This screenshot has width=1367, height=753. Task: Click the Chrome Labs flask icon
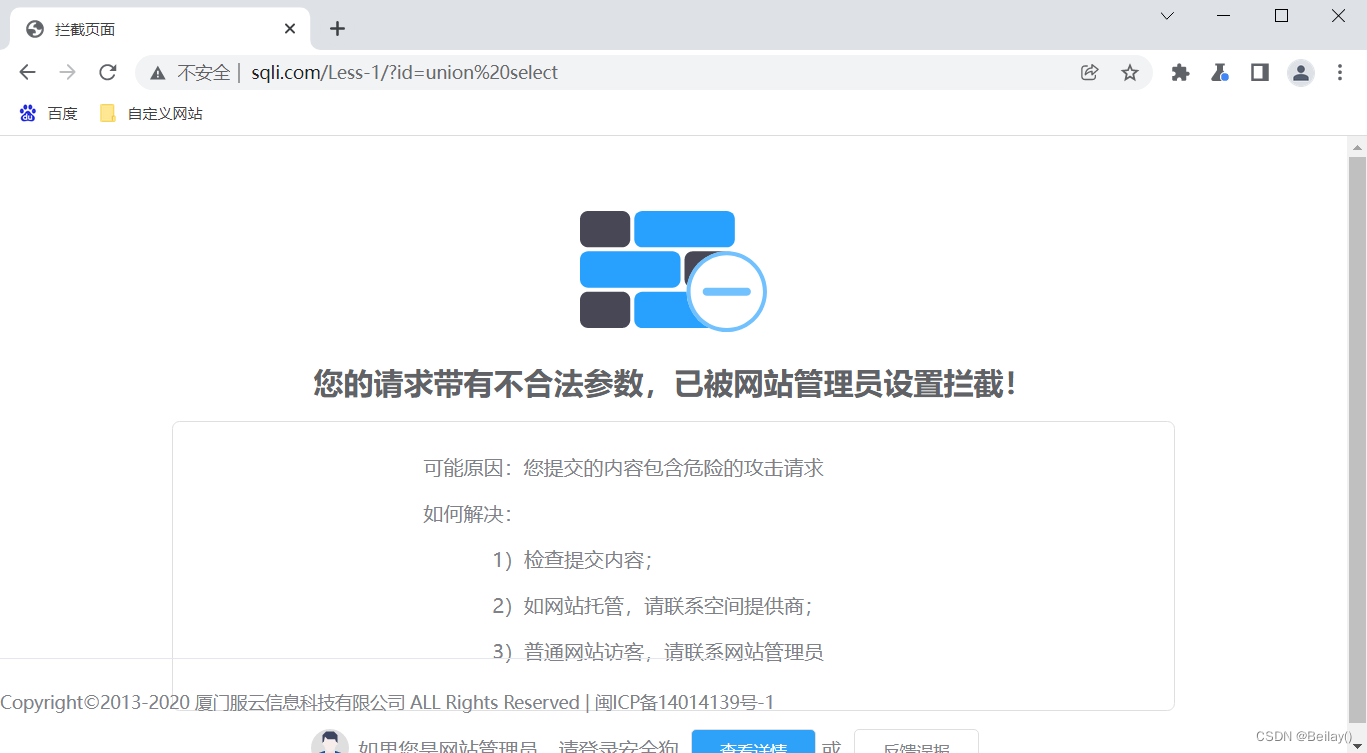pyautogui.click(x=1219, y=72)
